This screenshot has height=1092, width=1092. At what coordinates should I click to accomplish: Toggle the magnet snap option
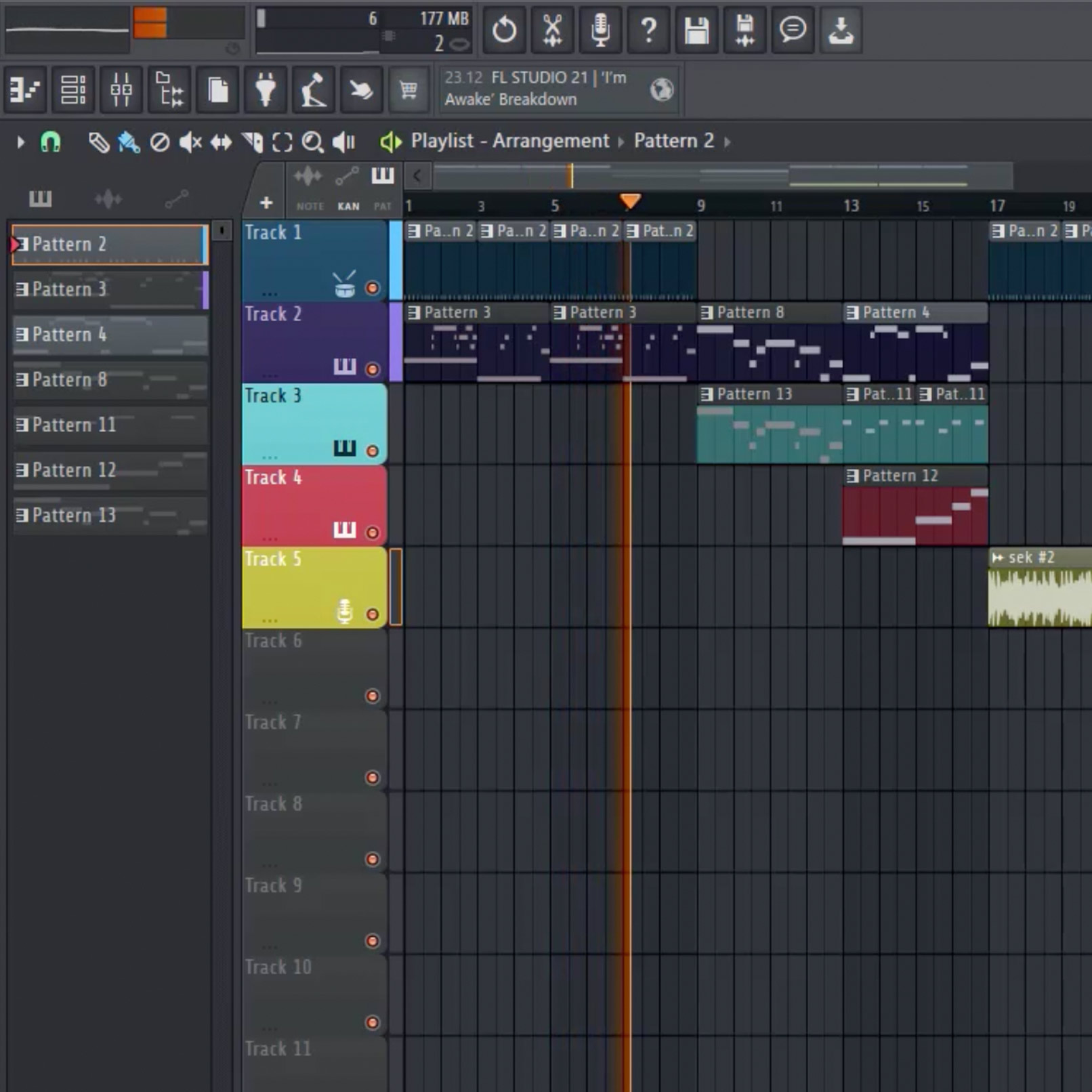[50, 142]
